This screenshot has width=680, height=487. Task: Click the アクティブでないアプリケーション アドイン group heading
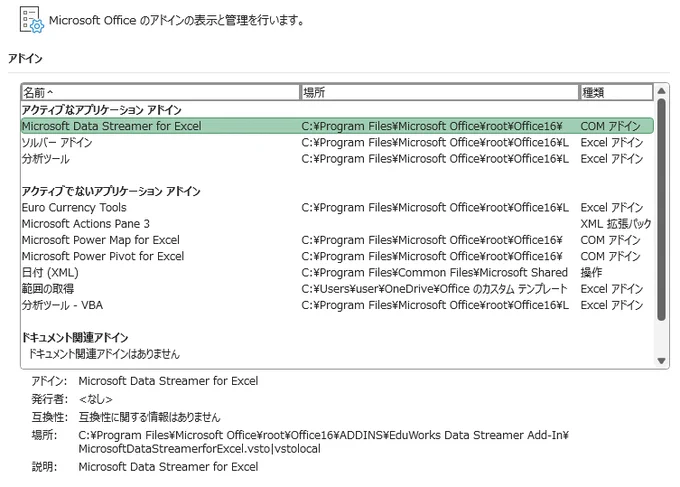click(x=111, y=191)
